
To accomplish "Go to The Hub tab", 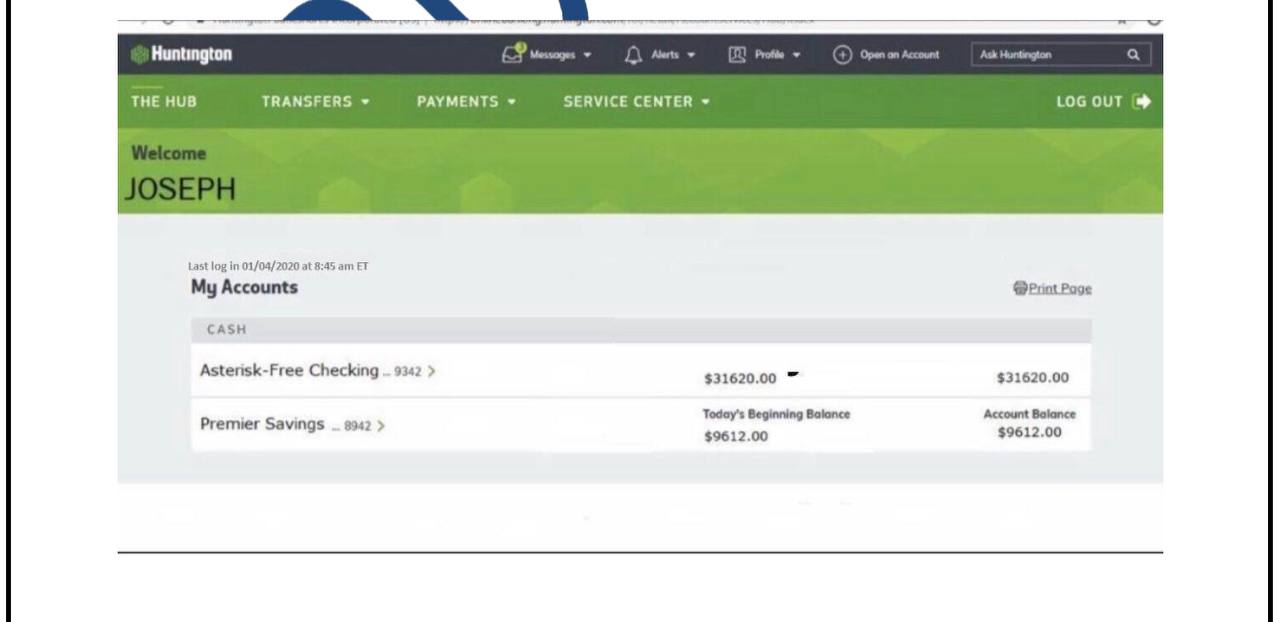I will (156, 102).
